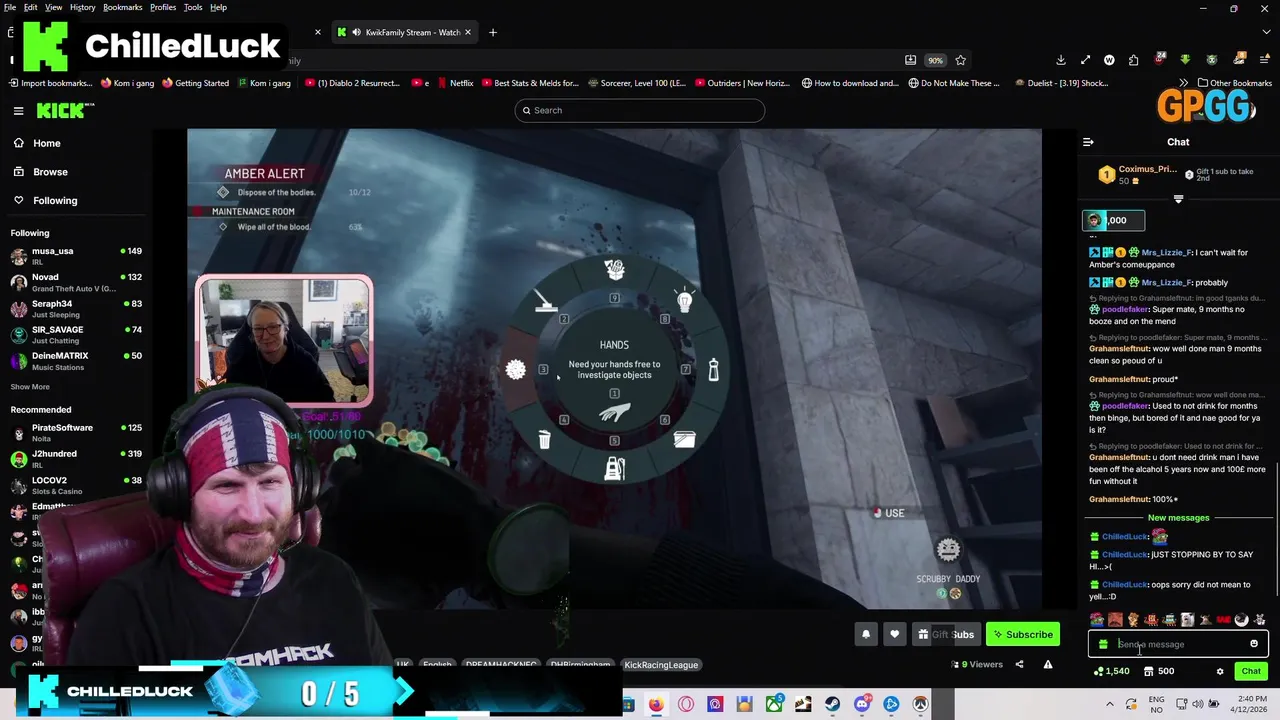Open Other Bookmarks folder

[1235, 83]
